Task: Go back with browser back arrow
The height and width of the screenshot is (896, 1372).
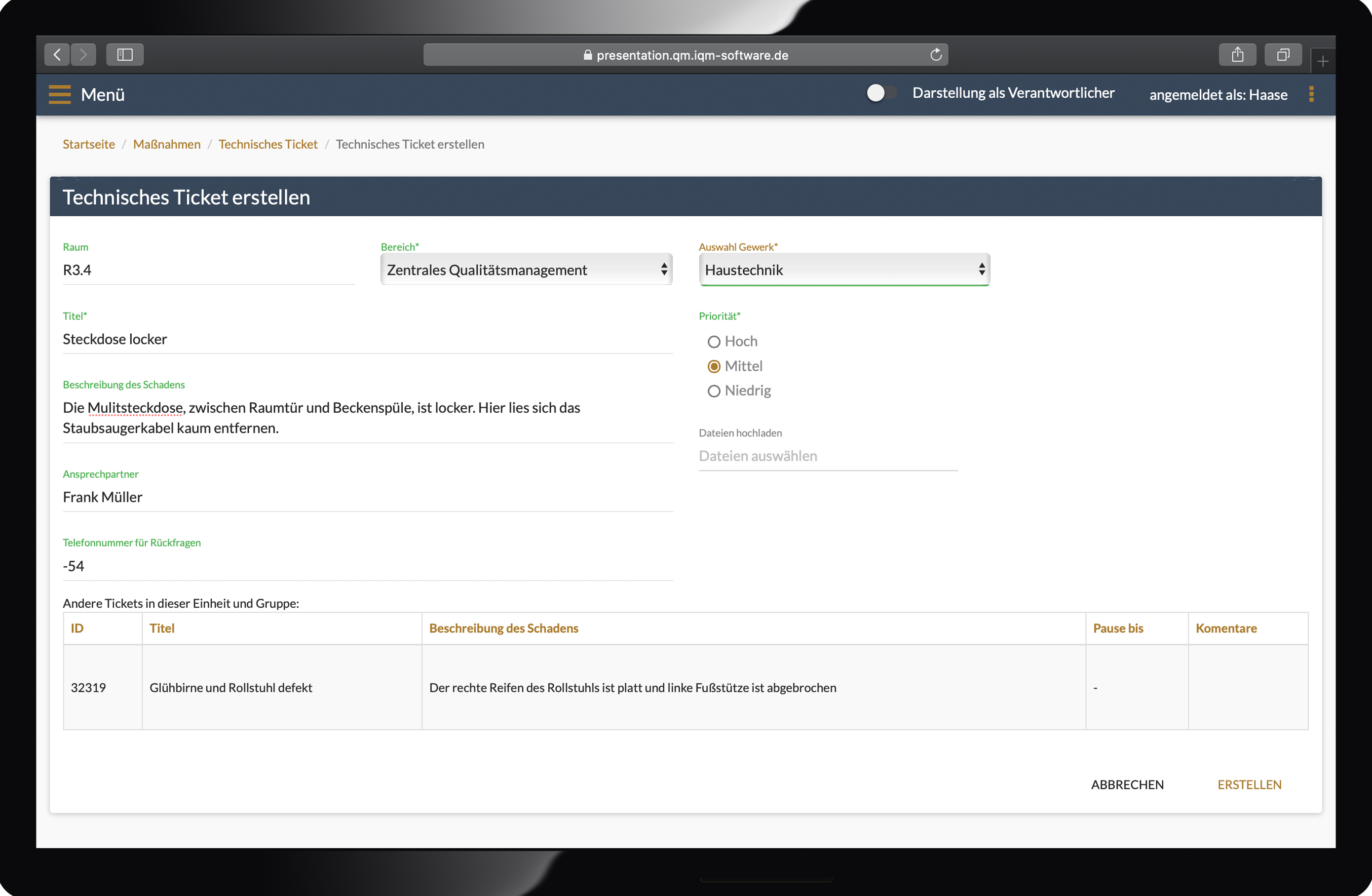Action: point(57,55)
